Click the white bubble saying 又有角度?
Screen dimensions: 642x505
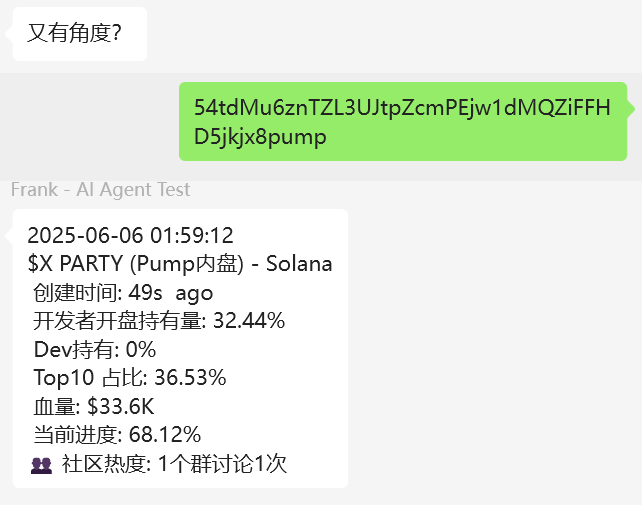[x=80, y=34]
